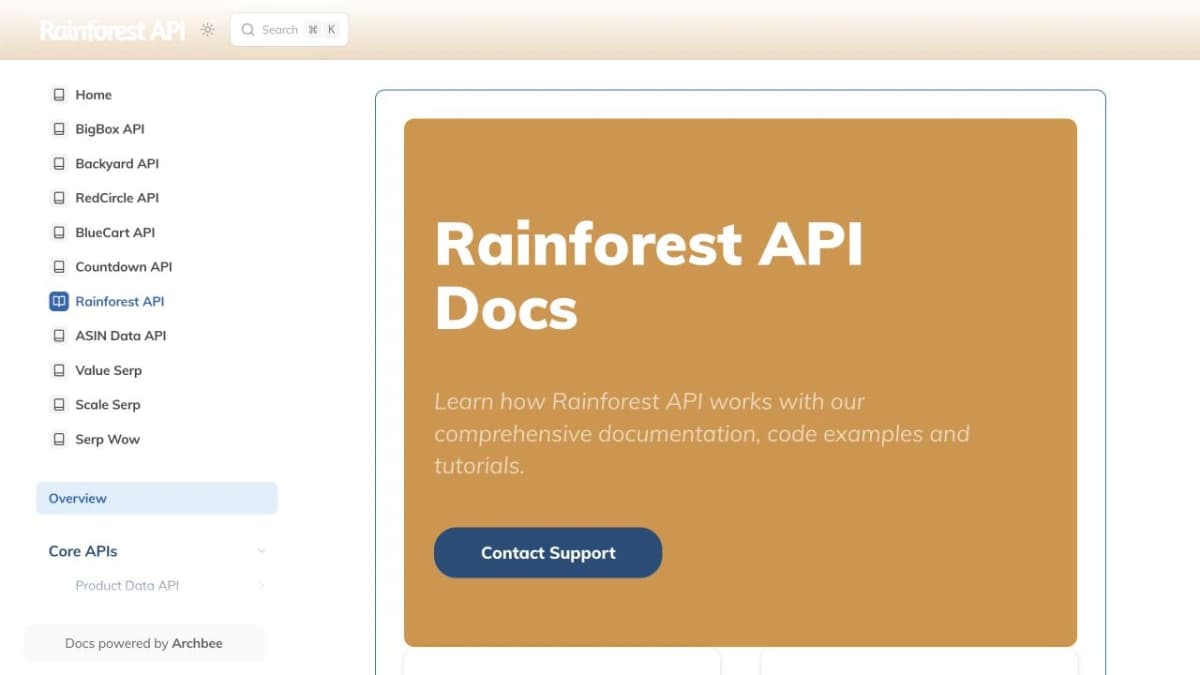The height and width of the screenshot is (675, 1200).
Task: Expand the Product Data API arrow
Action: (x=262, y=586)
